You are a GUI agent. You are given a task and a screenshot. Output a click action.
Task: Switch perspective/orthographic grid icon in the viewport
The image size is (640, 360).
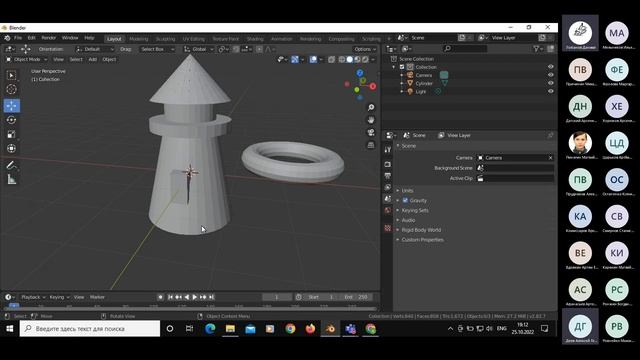[371, 145]
